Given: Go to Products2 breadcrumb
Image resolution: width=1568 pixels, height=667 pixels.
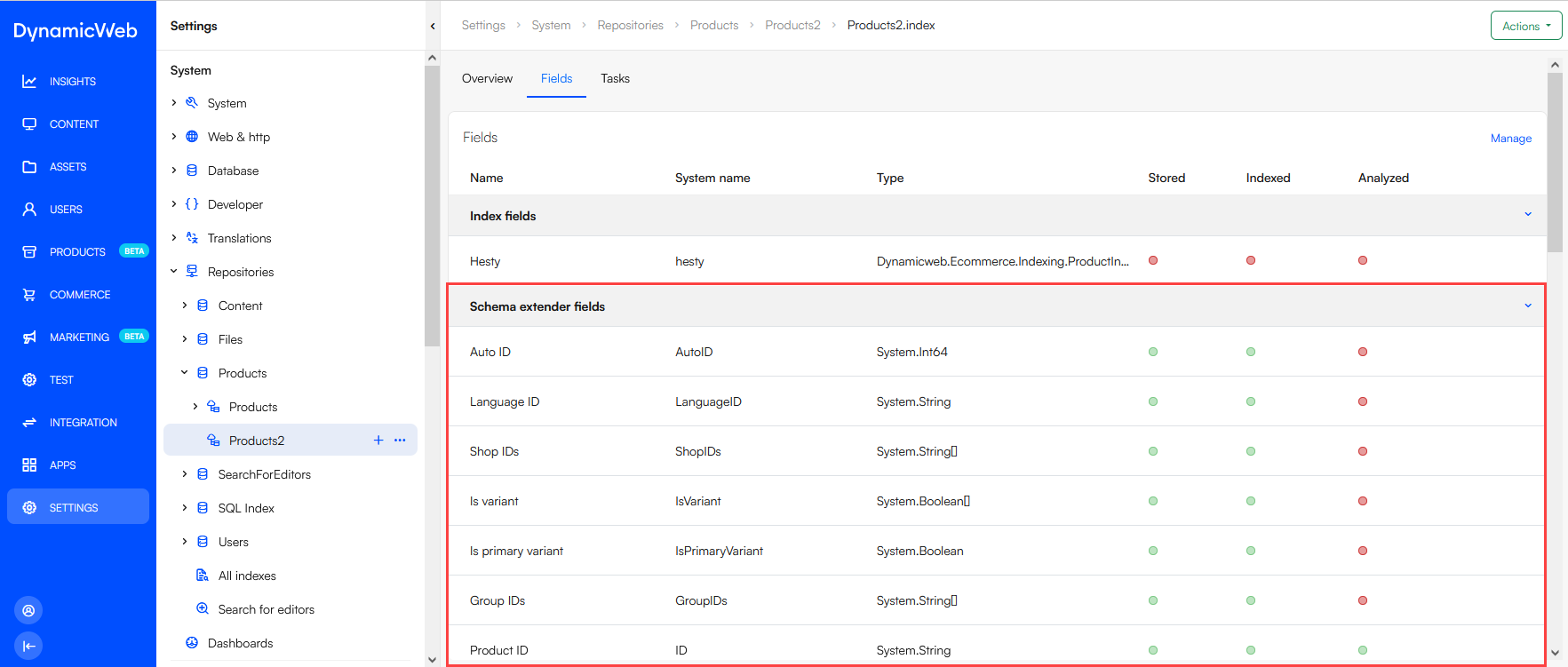Looking at the screenshot, I should pos(792,25).
